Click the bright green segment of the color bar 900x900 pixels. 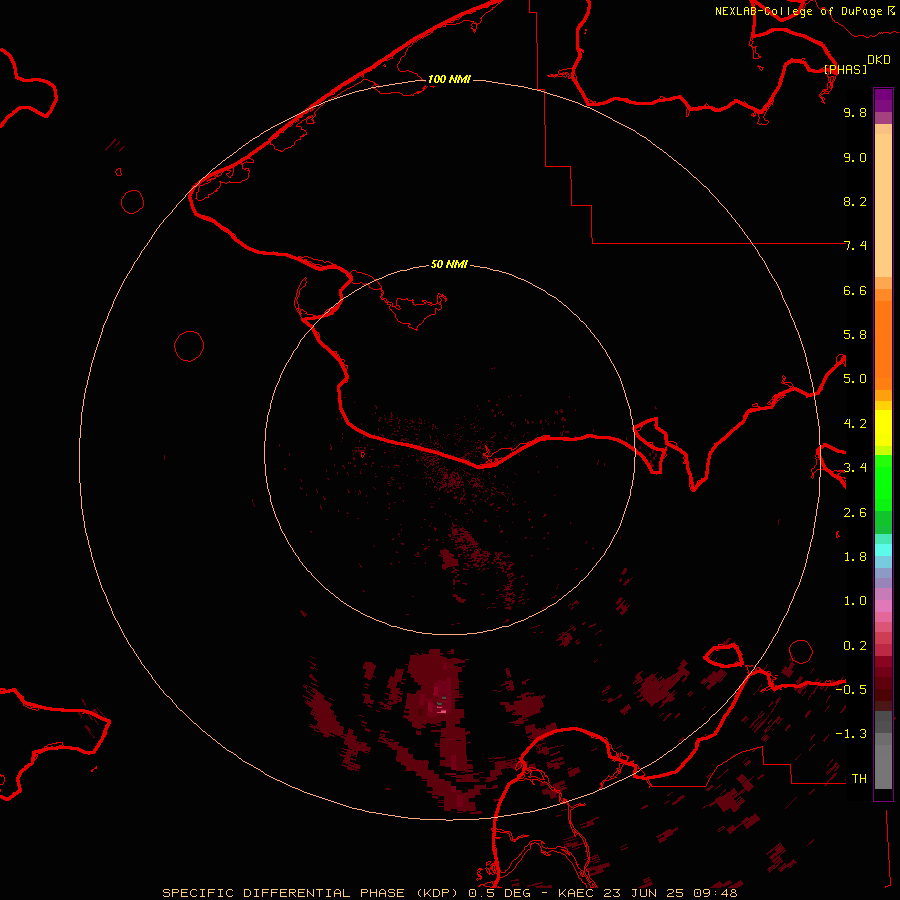[883, 483]
